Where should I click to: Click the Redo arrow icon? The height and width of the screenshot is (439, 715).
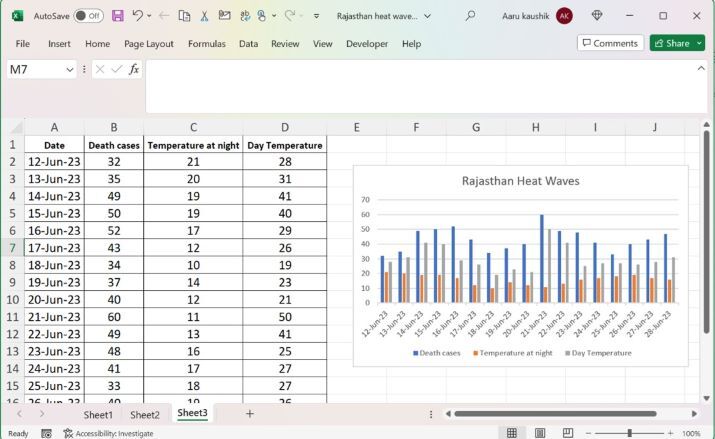coord(290,15)
